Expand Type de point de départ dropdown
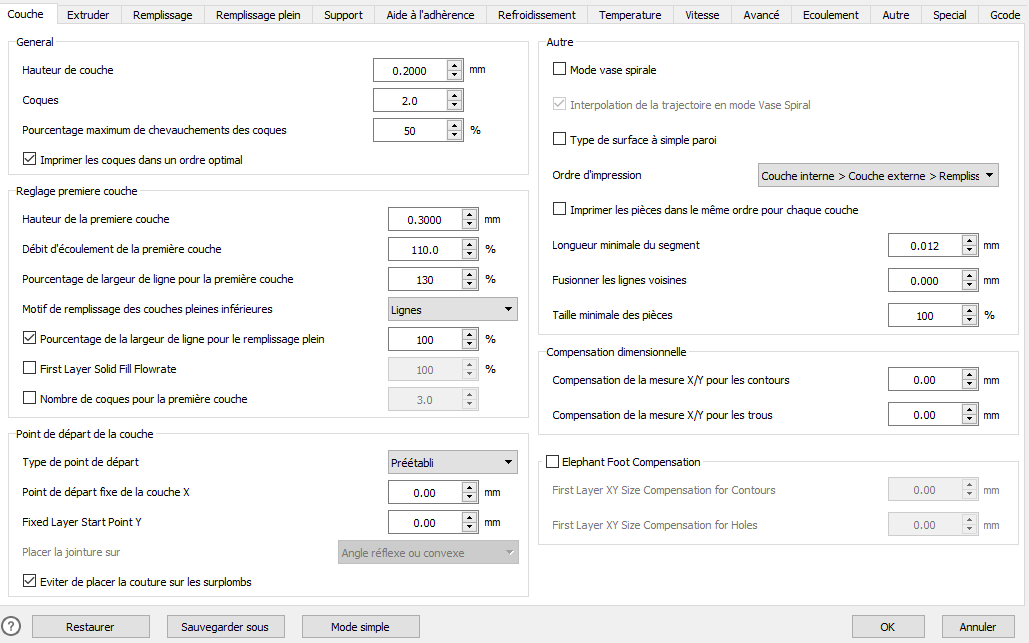This screenshot has height=643, width=1029. [452, 462]
